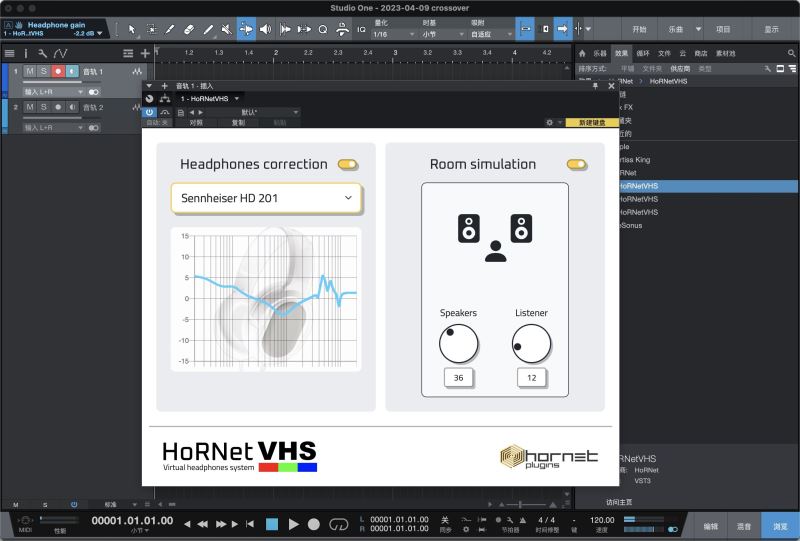
Task: Disarm record on track 1
Action: tap(58, 71)
